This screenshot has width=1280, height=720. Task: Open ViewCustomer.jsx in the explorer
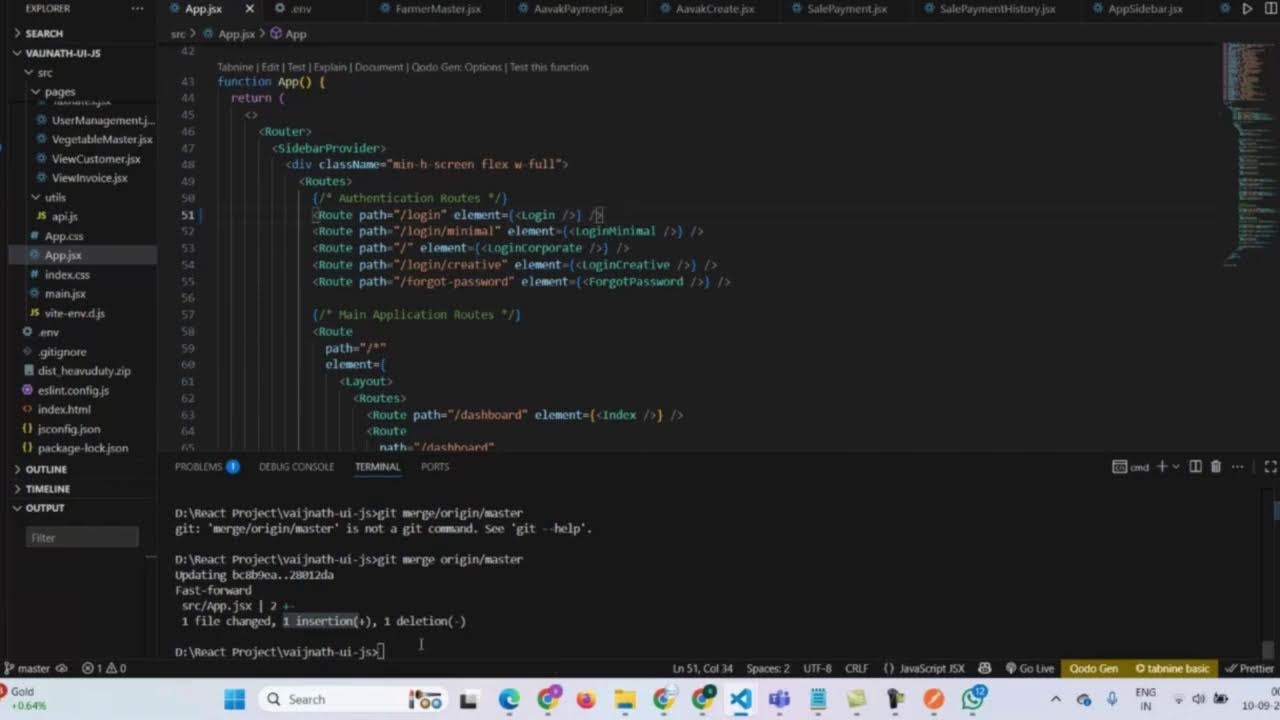pos(95,159)
